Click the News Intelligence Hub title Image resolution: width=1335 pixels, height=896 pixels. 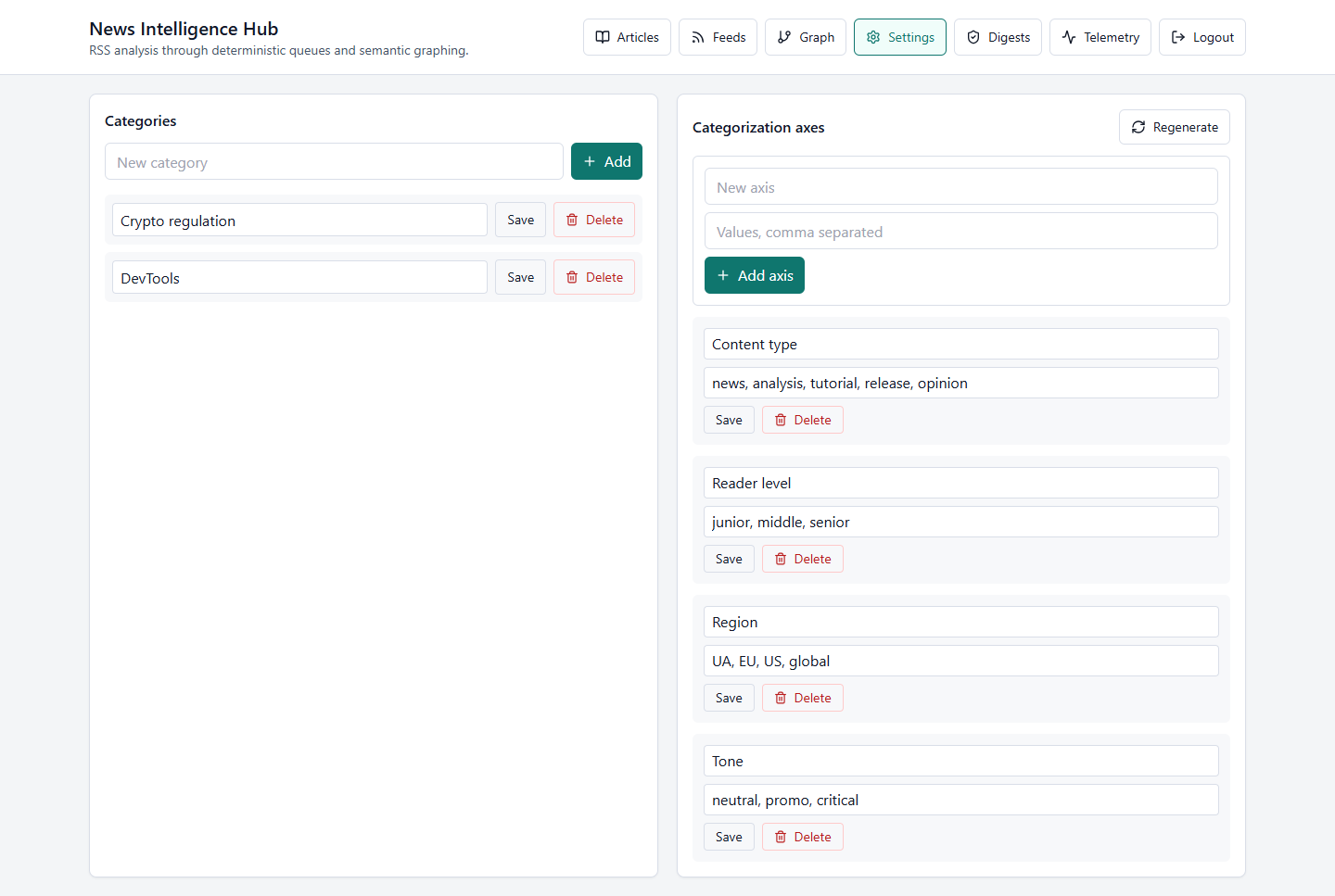184,29
